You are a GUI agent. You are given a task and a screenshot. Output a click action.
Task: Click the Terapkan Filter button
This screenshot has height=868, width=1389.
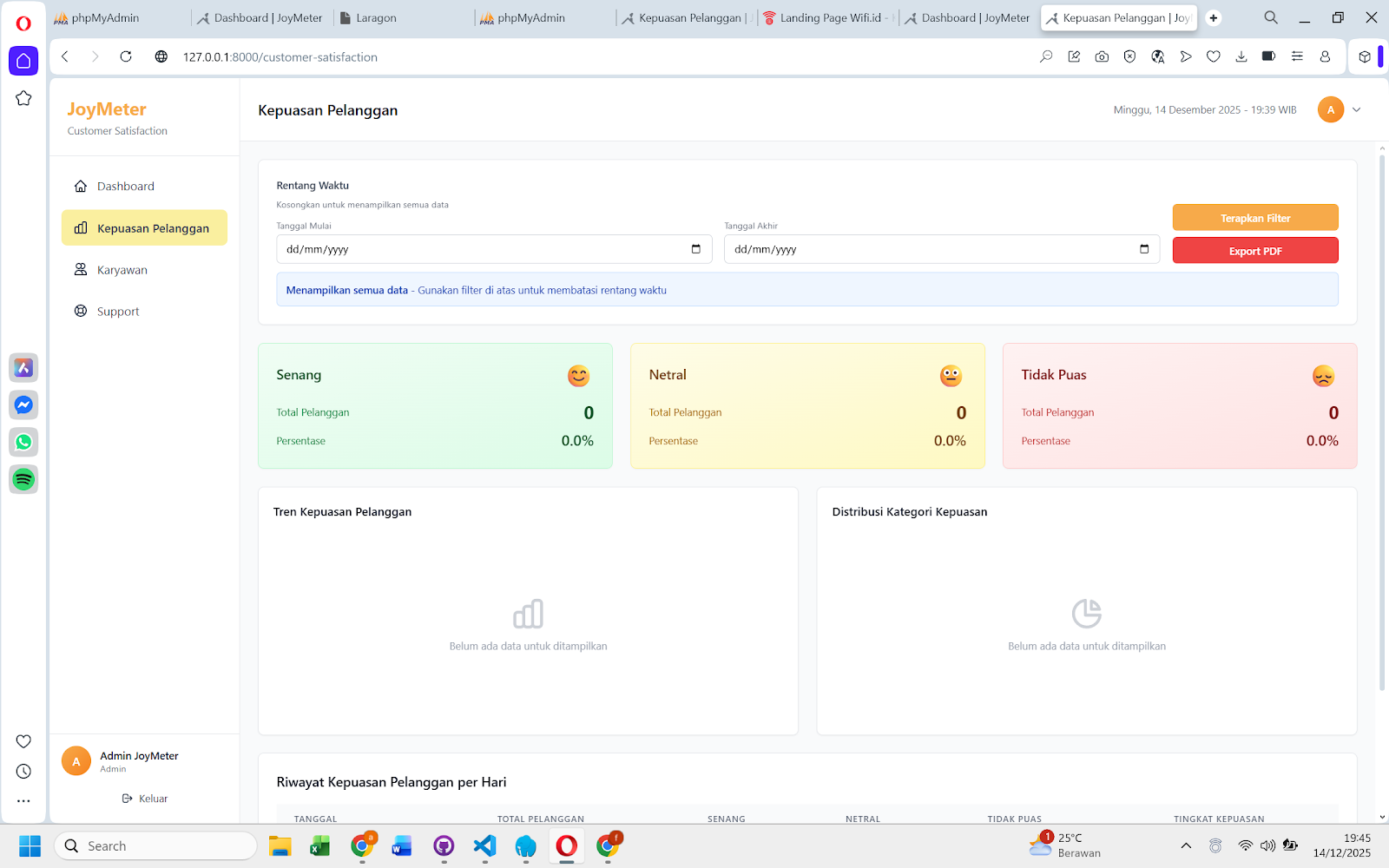click(1255, 218)
